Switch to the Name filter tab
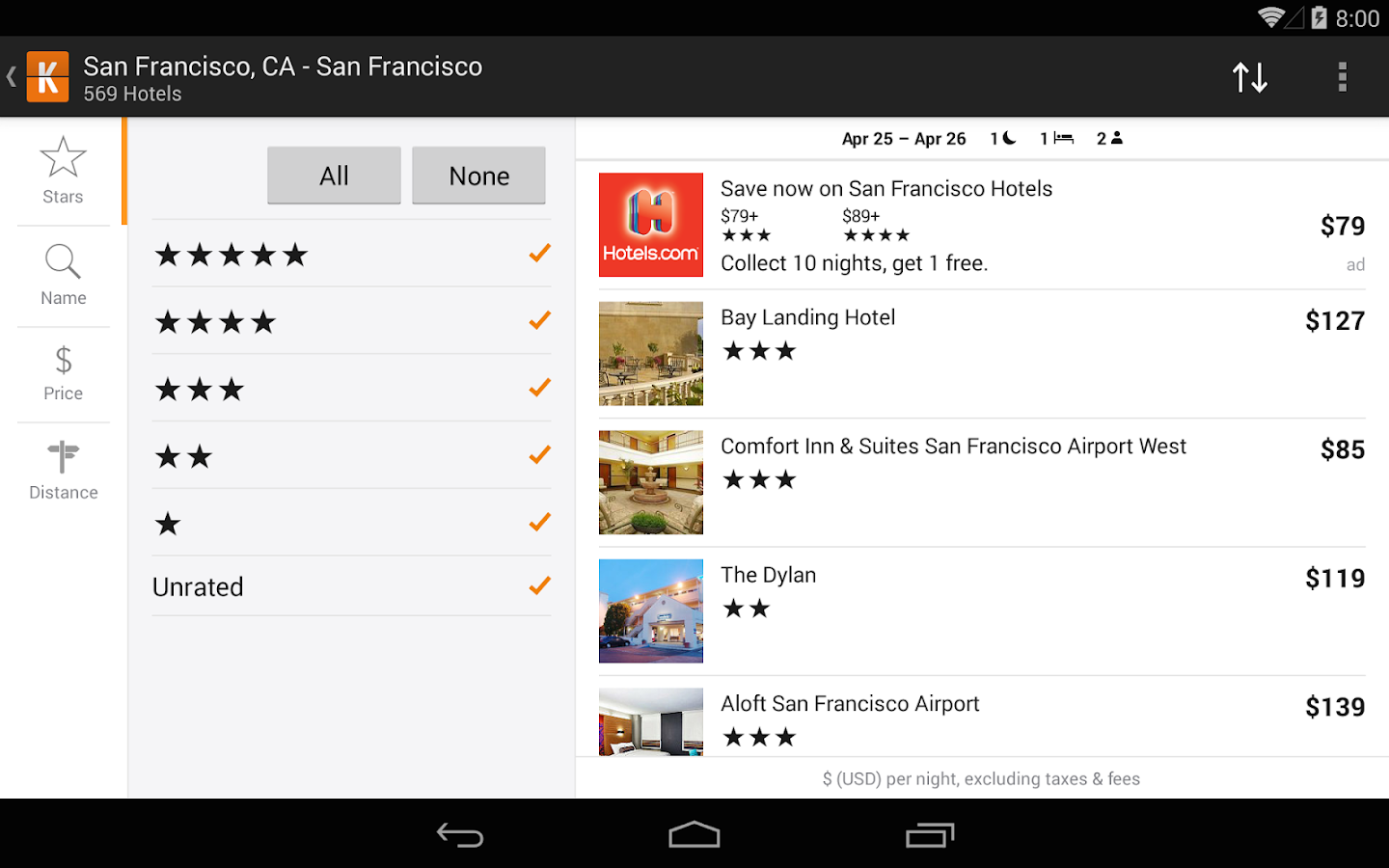Screen dimensions: 1389x868 point(63,275)
